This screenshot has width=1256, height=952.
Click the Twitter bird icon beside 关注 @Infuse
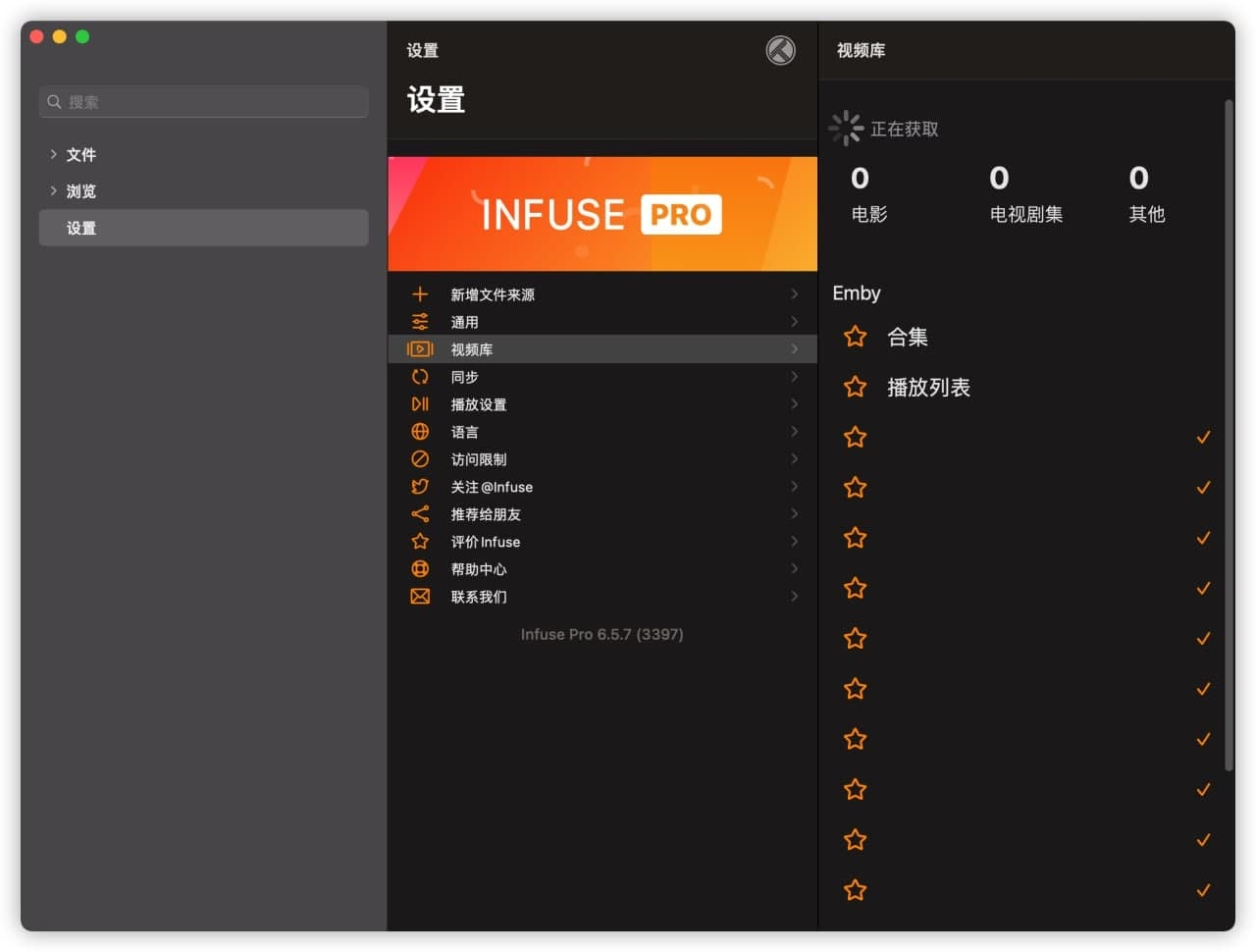[420, 487]
